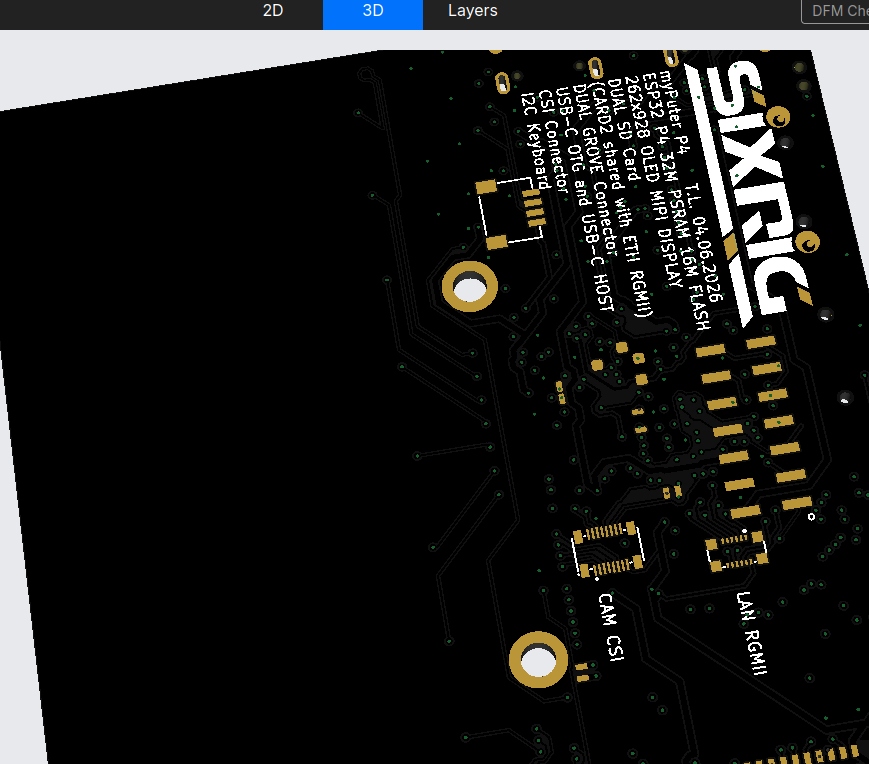Click the lower gold mounting hole

(538, 660)
